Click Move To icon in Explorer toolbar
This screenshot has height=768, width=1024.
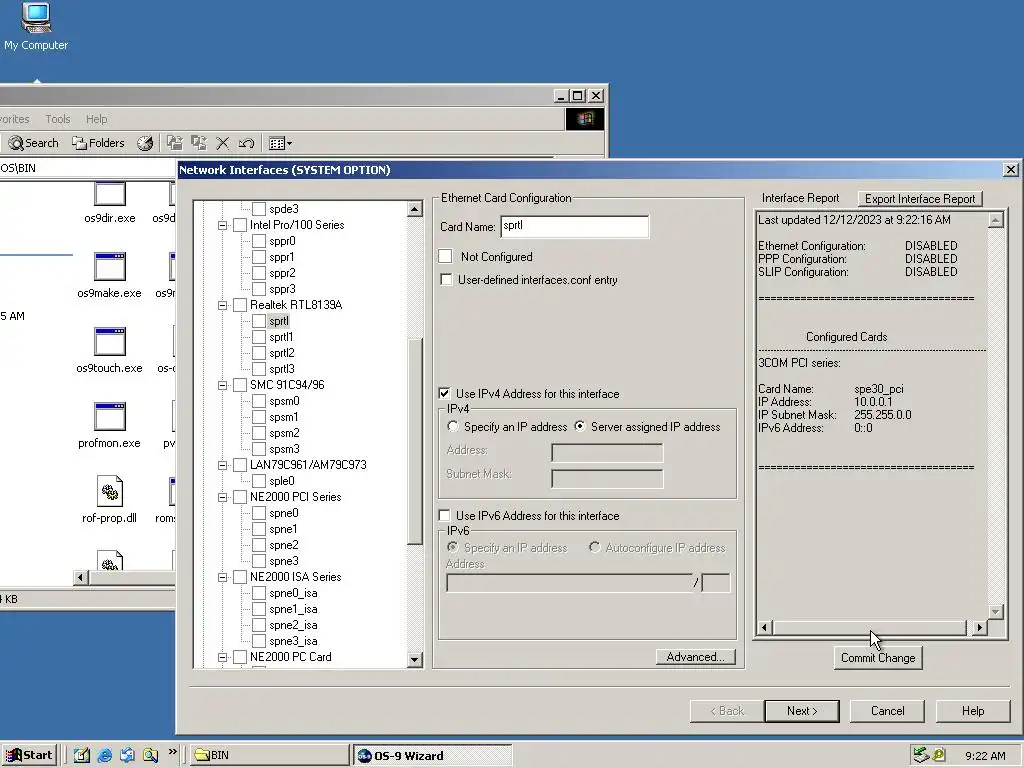point(174,143)
